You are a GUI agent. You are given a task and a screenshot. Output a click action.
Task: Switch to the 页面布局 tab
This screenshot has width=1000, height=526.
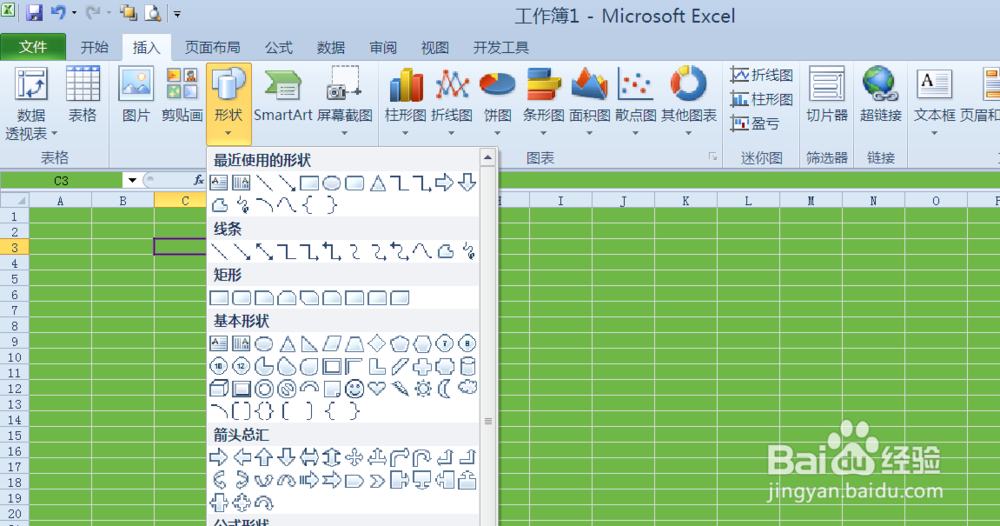pyautogui.click(x=212, y=47)
